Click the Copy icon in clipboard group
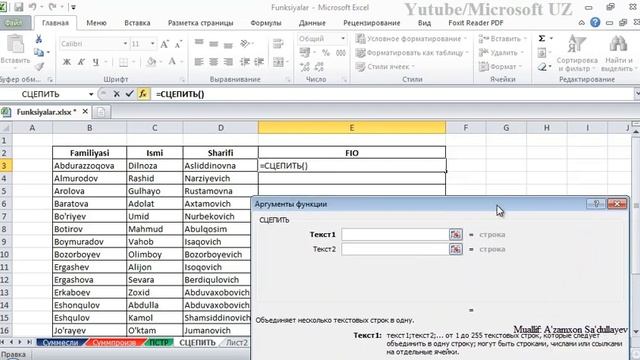640x360 pixels. click(x=39, y=52)
